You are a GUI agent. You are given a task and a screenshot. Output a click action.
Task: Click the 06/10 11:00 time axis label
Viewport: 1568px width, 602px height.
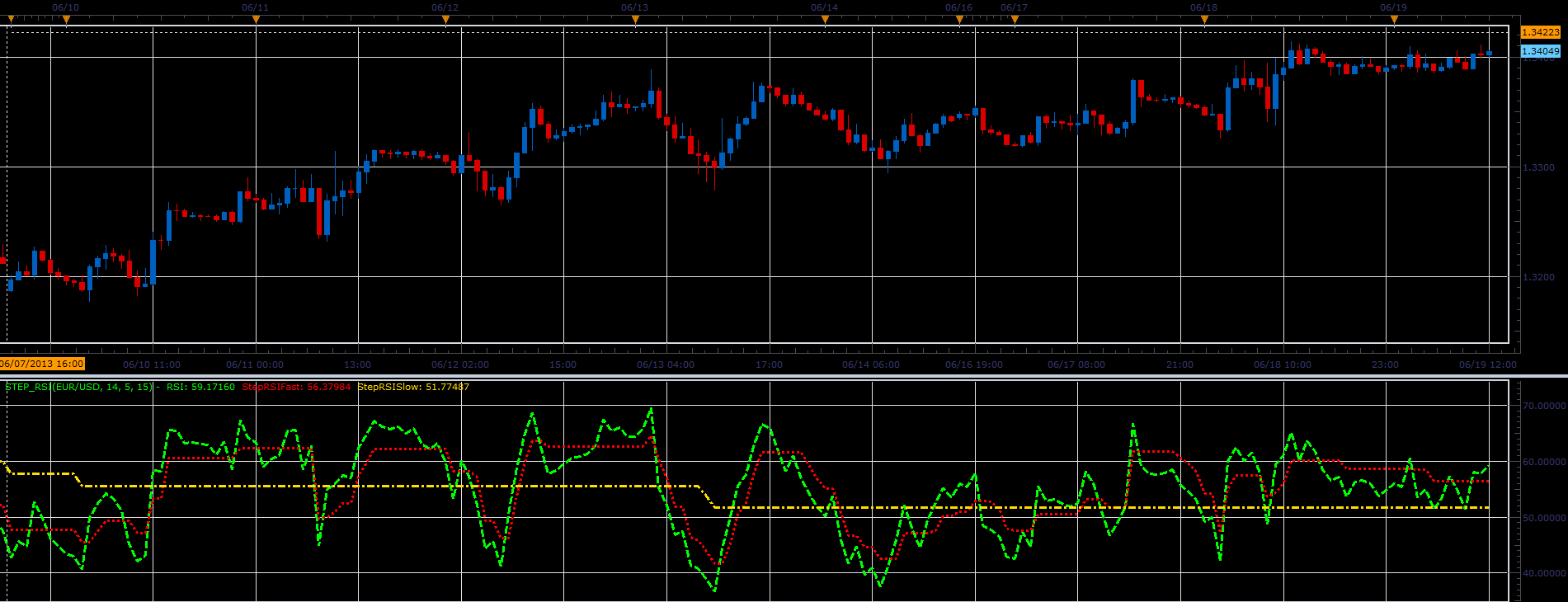coord(152,364)
